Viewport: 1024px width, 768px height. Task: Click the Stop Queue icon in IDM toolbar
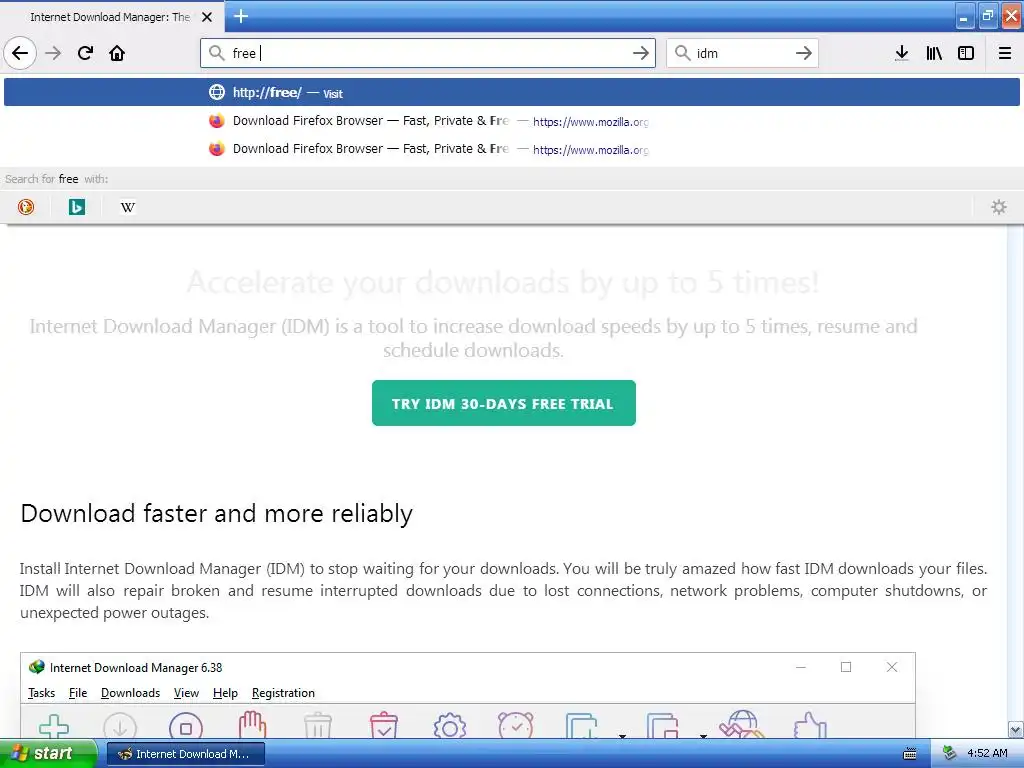pos(663,725)
